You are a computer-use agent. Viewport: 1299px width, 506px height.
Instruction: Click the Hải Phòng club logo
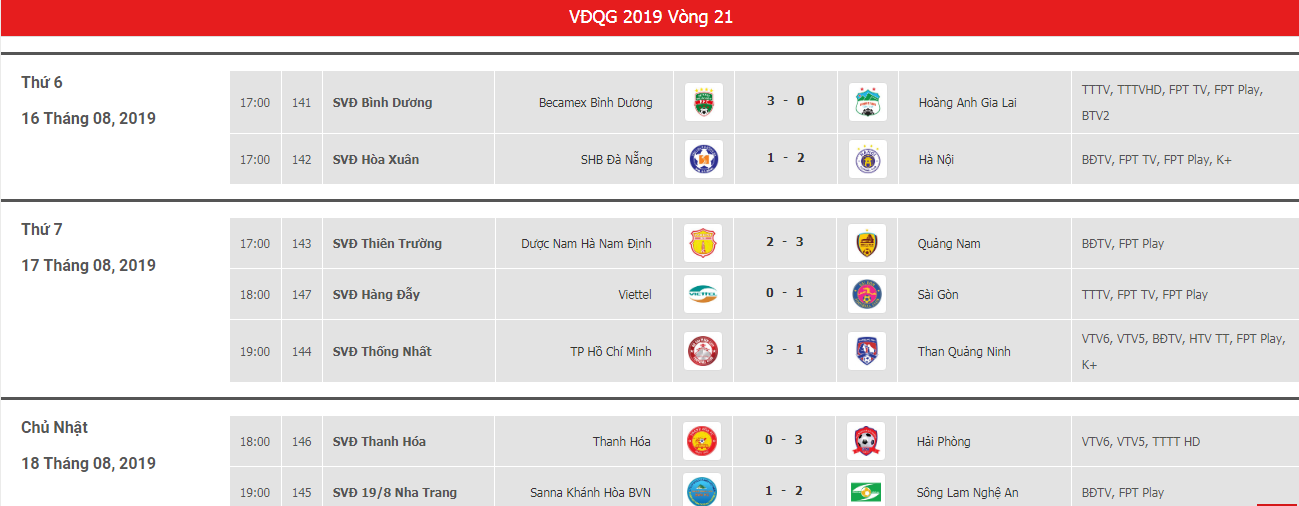pos(866,441)
